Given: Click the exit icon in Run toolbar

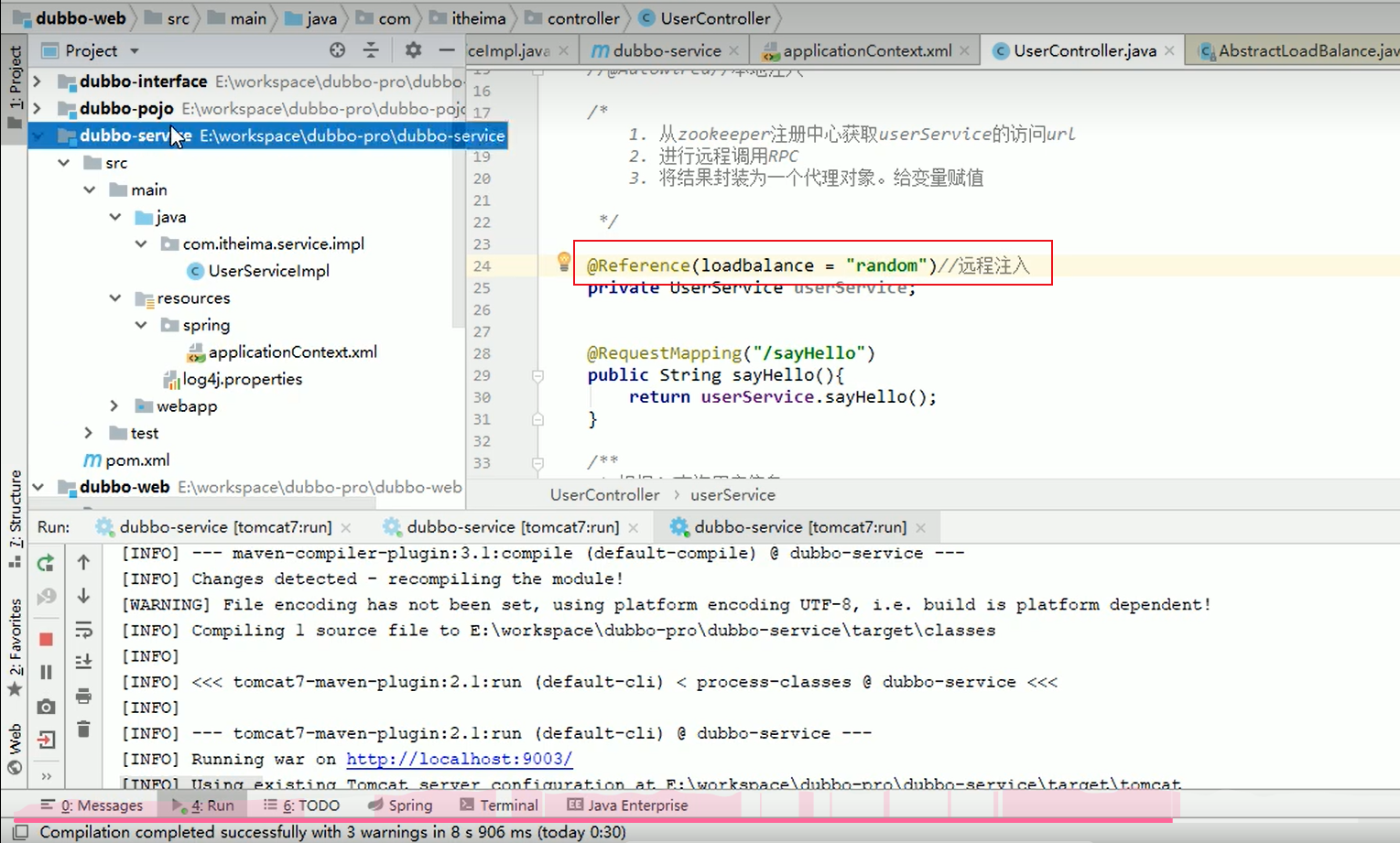Looking at the screenshot, I should pyautogui.click(x=46, y=740).
